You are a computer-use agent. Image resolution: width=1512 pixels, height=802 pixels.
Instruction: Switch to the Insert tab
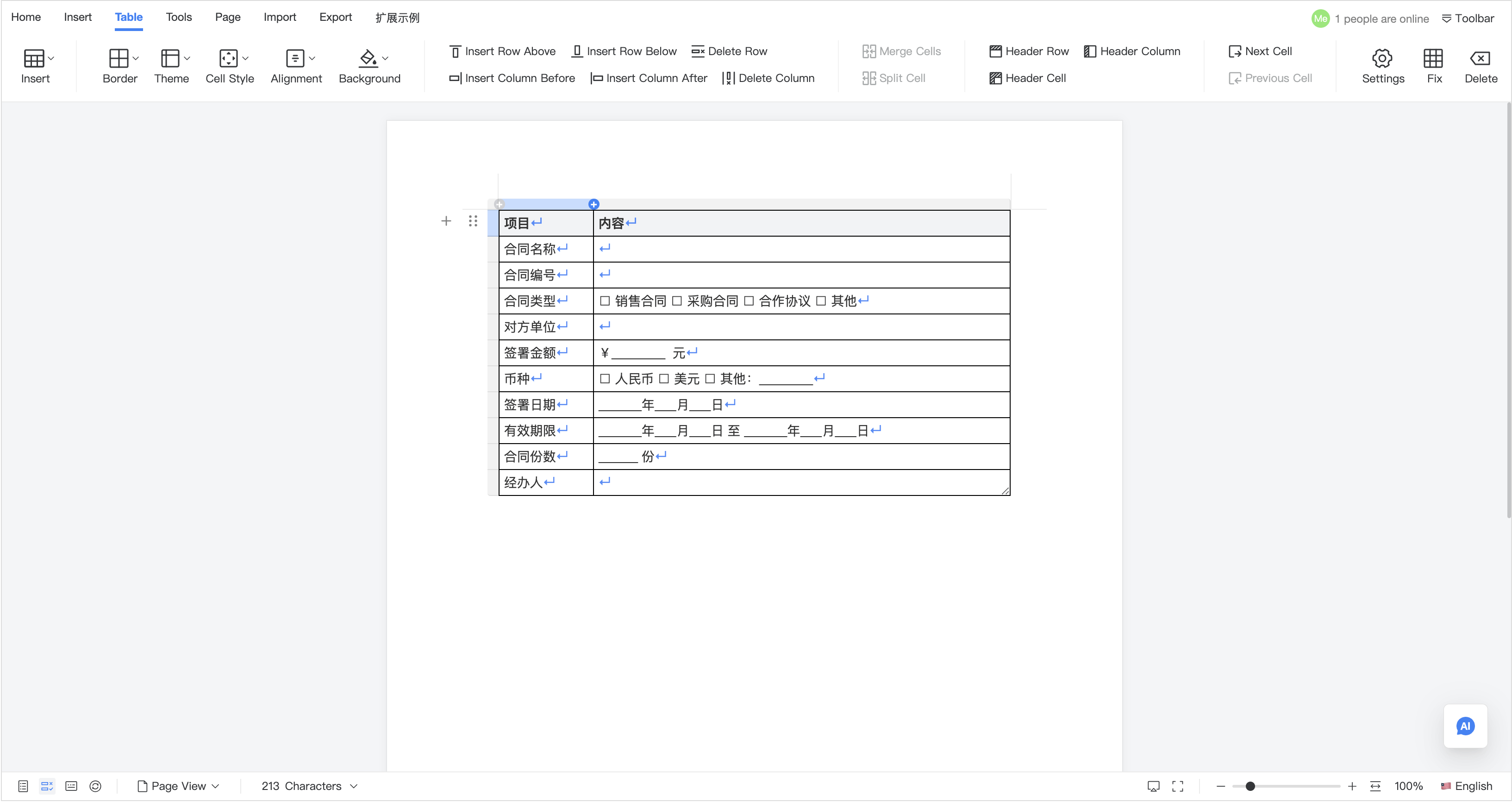[77, 17]
